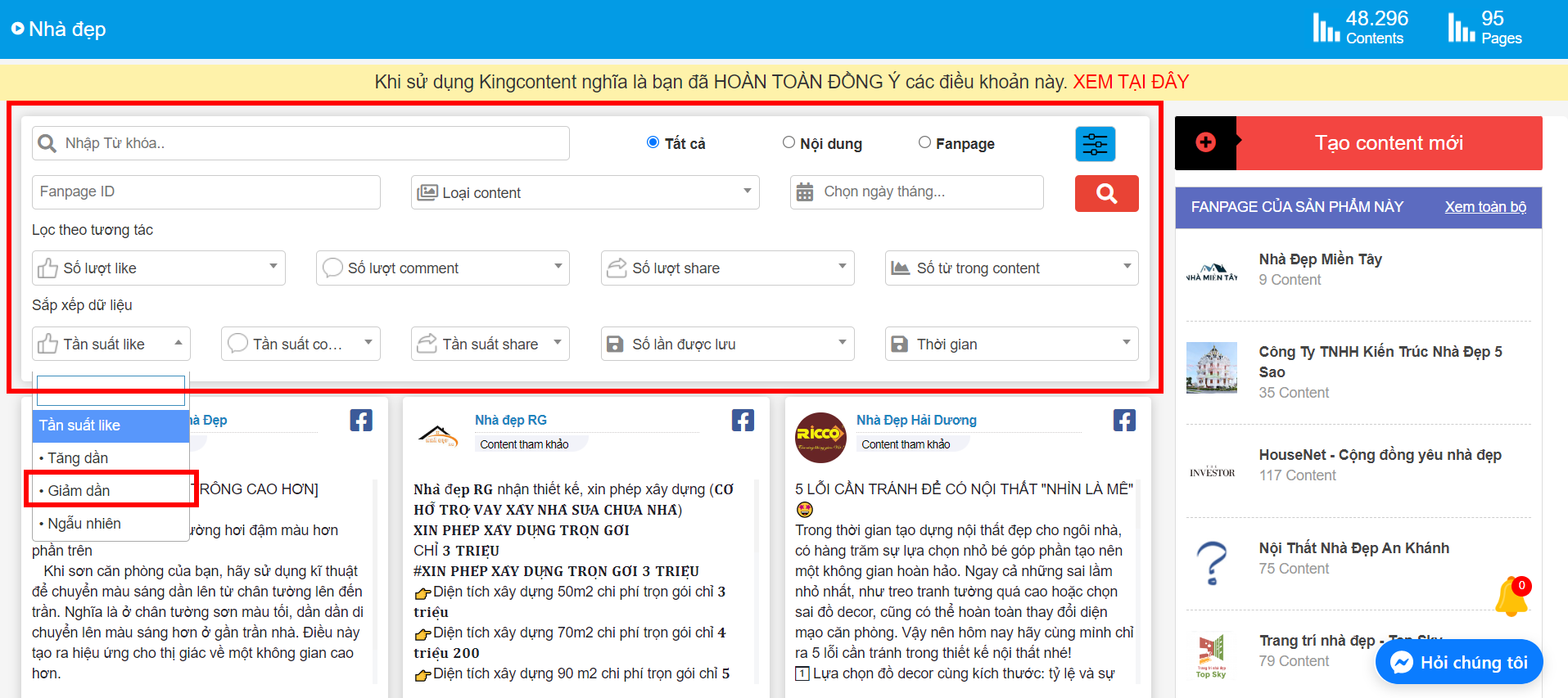
Task: Click the Pages bar chart icon
Action: coord(1462,27)
